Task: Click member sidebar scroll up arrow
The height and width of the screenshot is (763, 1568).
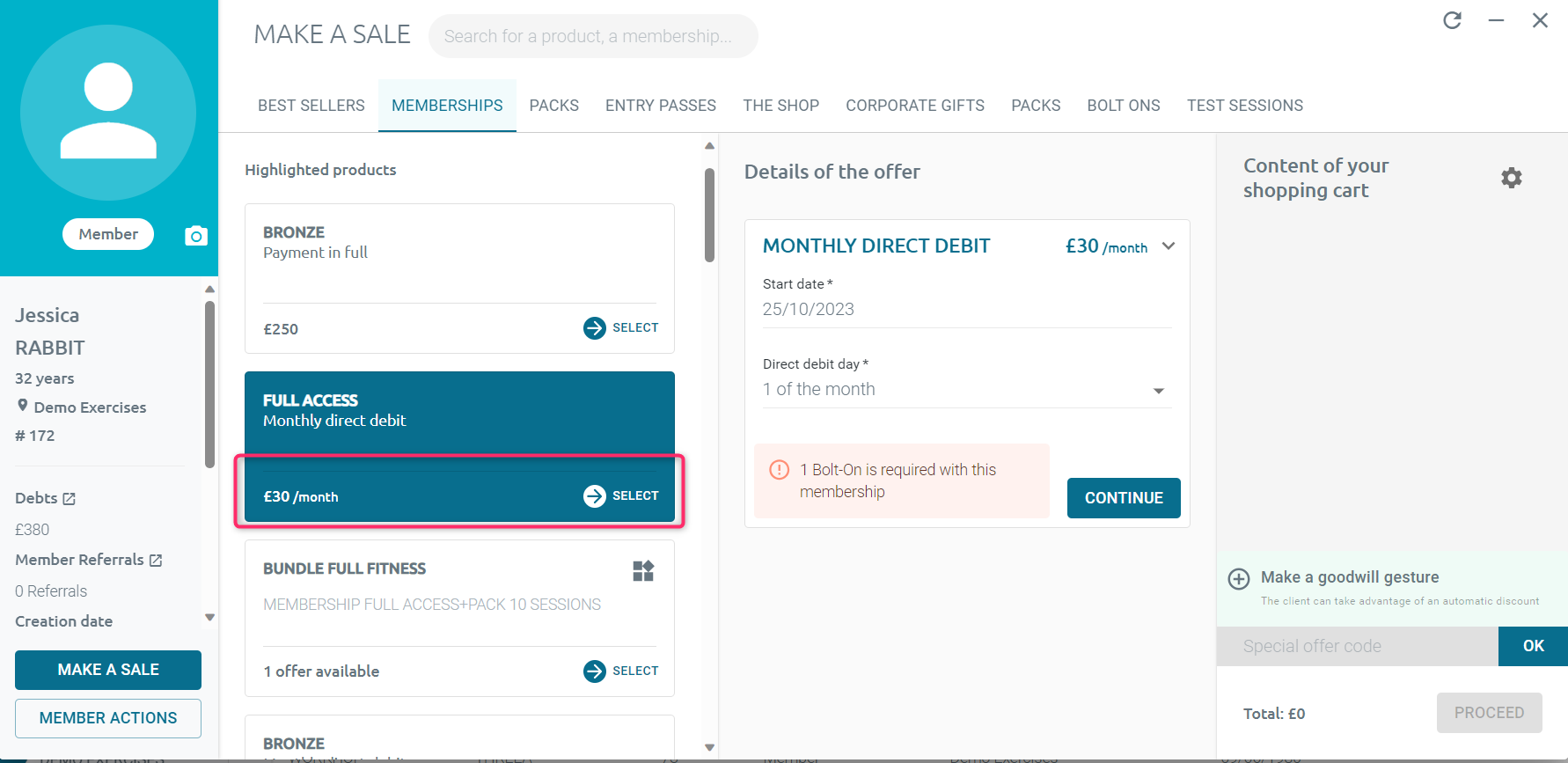Action: (209, 289)
